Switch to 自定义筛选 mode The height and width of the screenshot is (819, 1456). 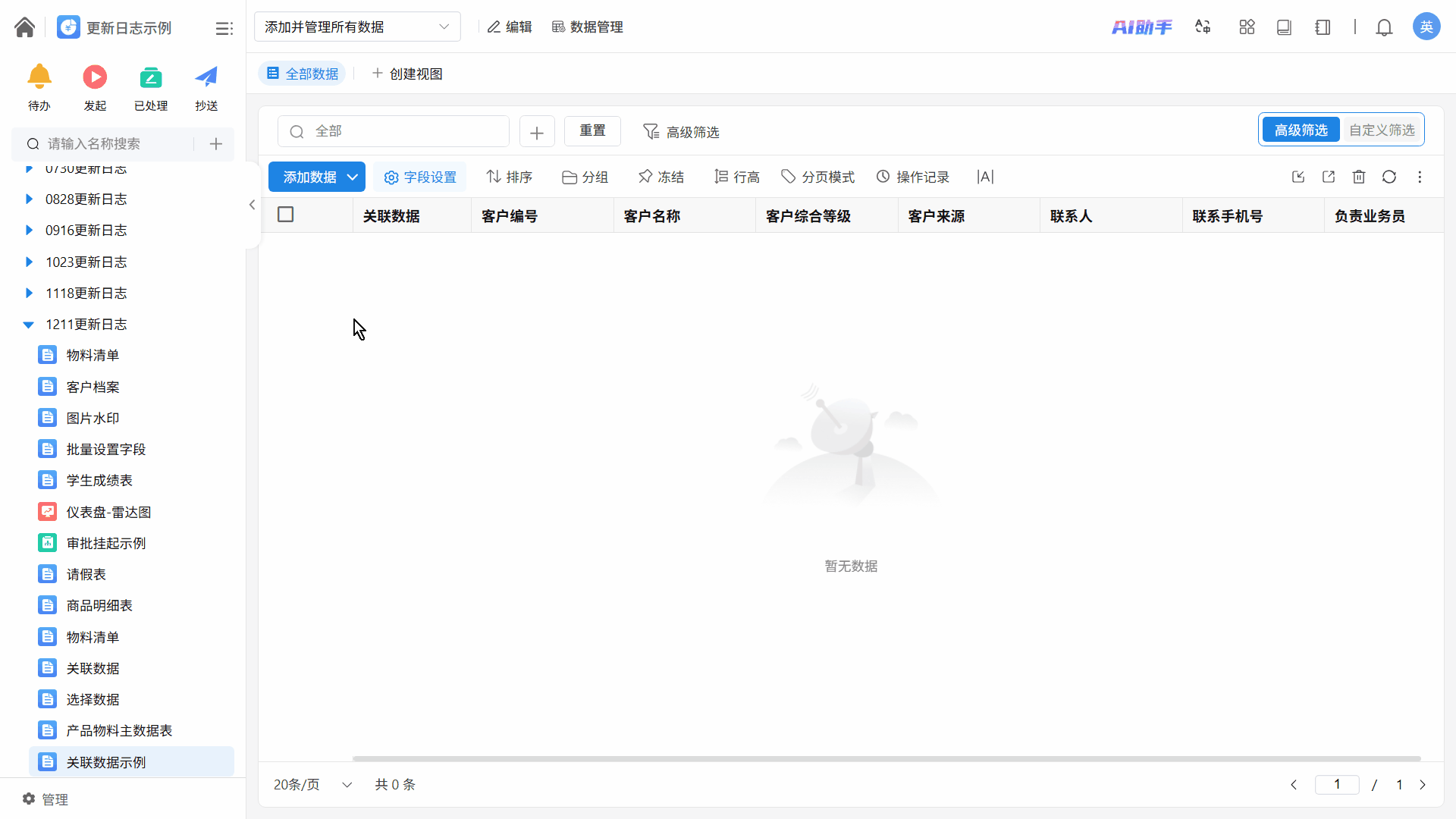tap(1381, 130)
